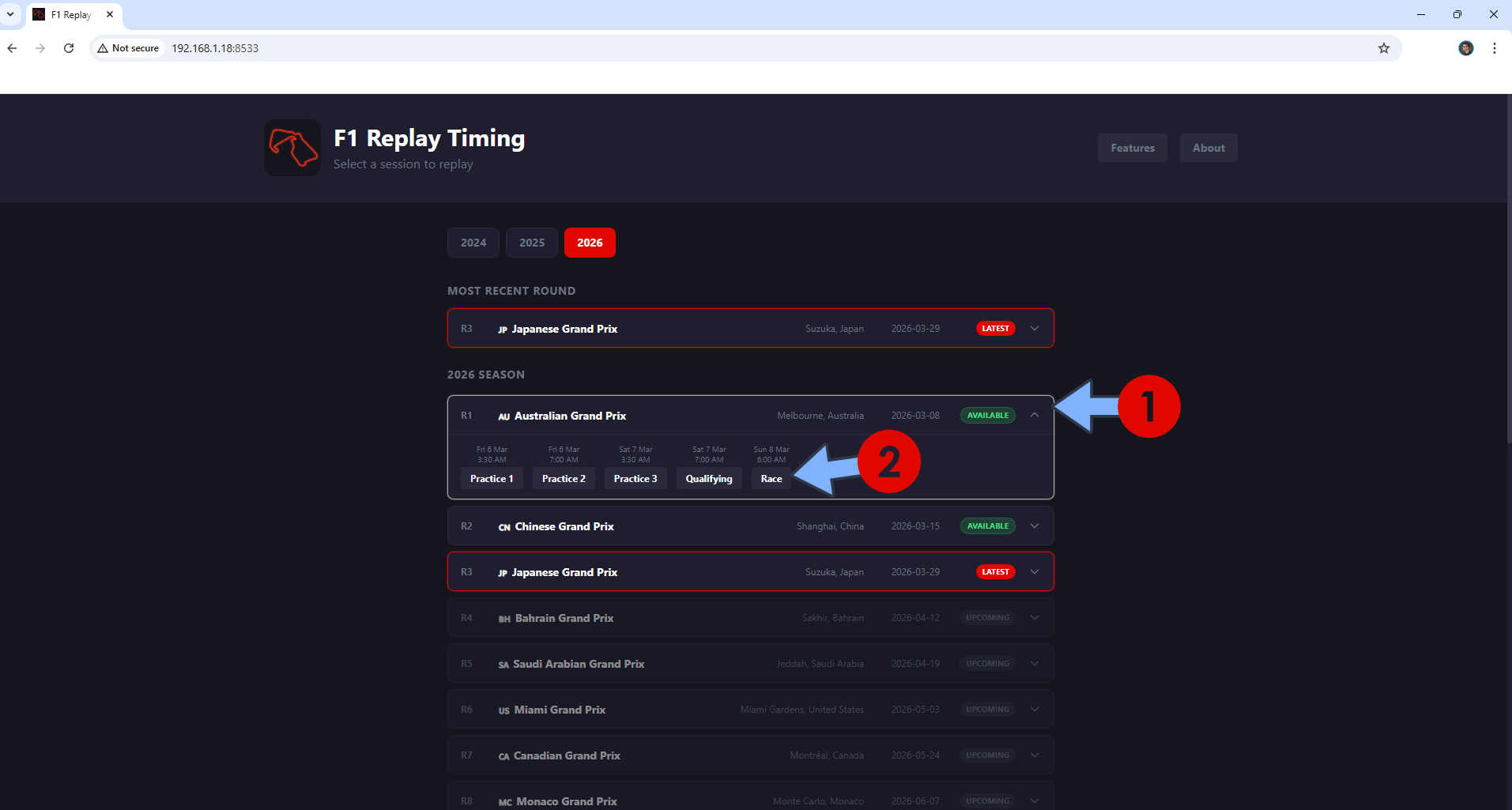
Task: Open the About page
Action: (x=1208, y=147)
